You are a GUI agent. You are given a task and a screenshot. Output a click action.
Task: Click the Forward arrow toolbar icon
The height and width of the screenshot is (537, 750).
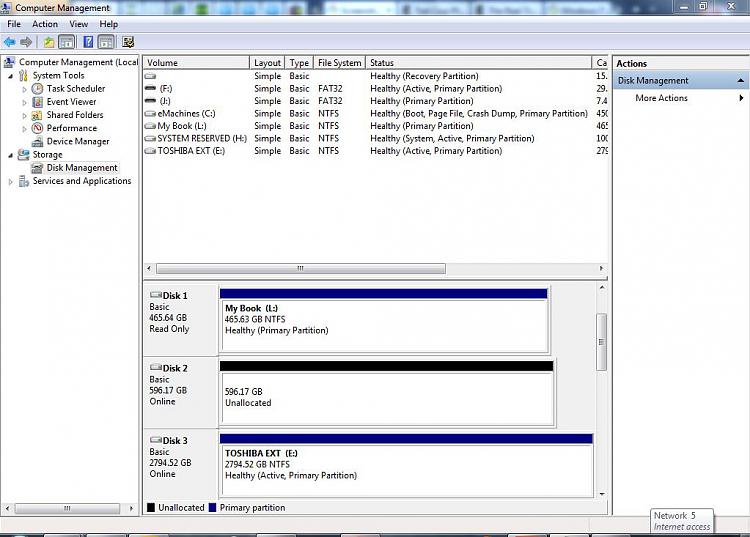point(26,42)
